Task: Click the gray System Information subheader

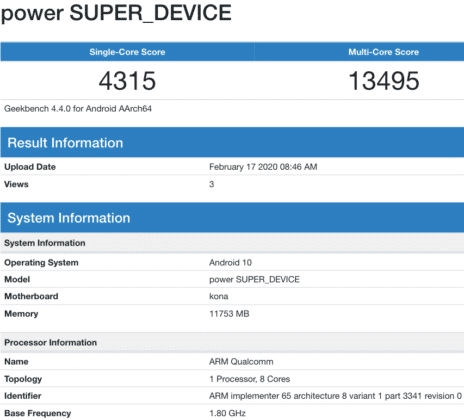Action: [232, 243]
